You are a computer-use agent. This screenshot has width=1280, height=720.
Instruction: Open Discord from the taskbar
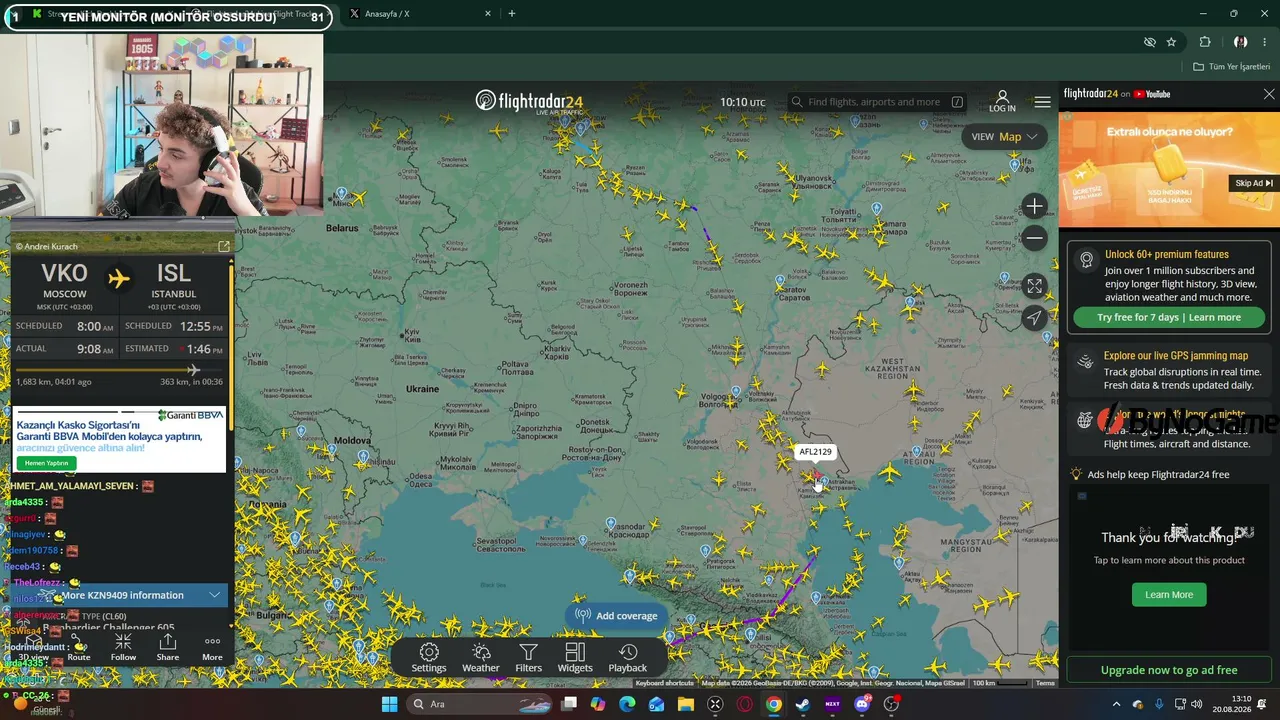[x=862, y=704]
